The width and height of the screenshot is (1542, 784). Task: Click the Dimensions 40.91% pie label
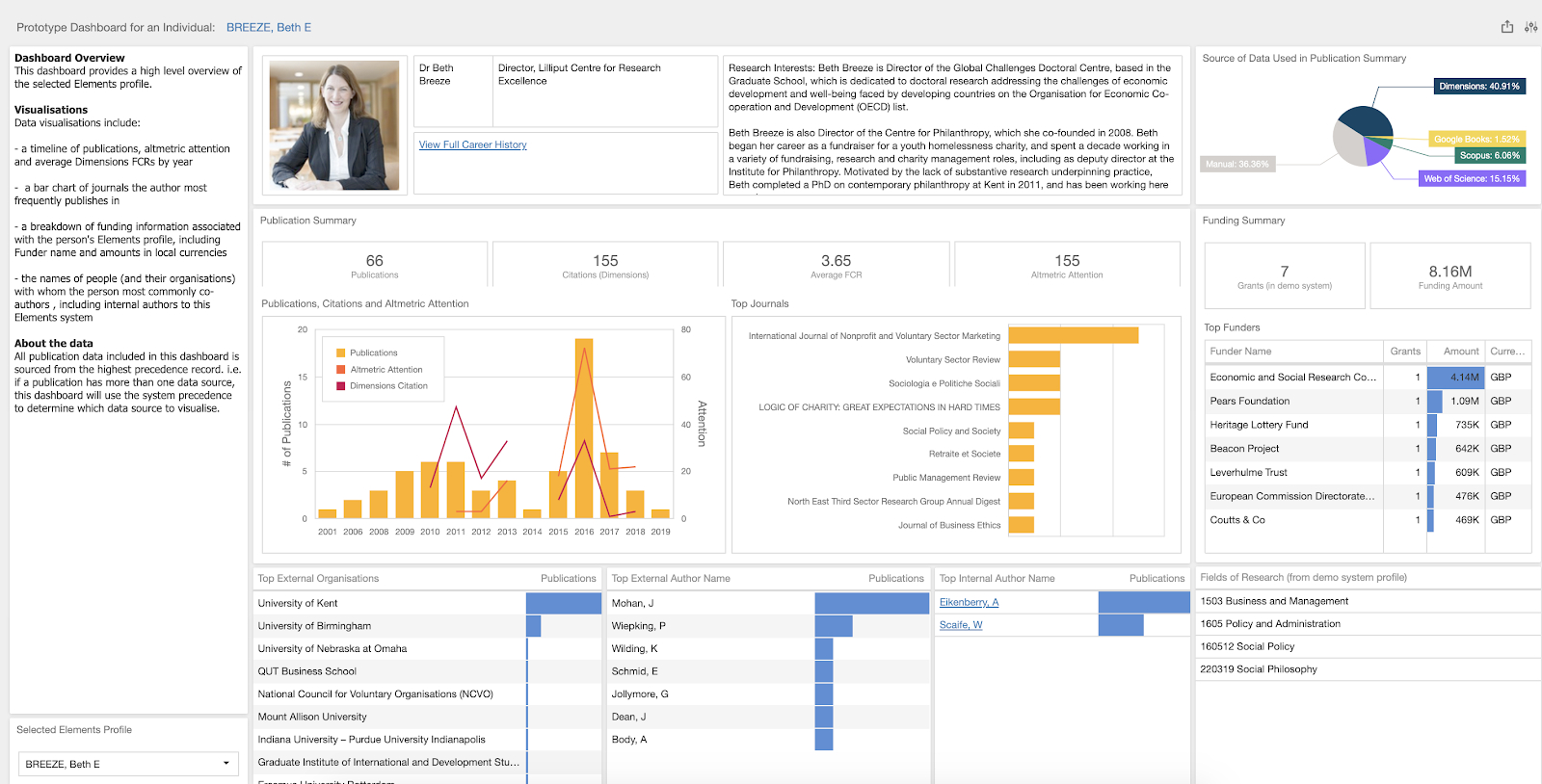pyautogui.click(x=1478, y=87)
